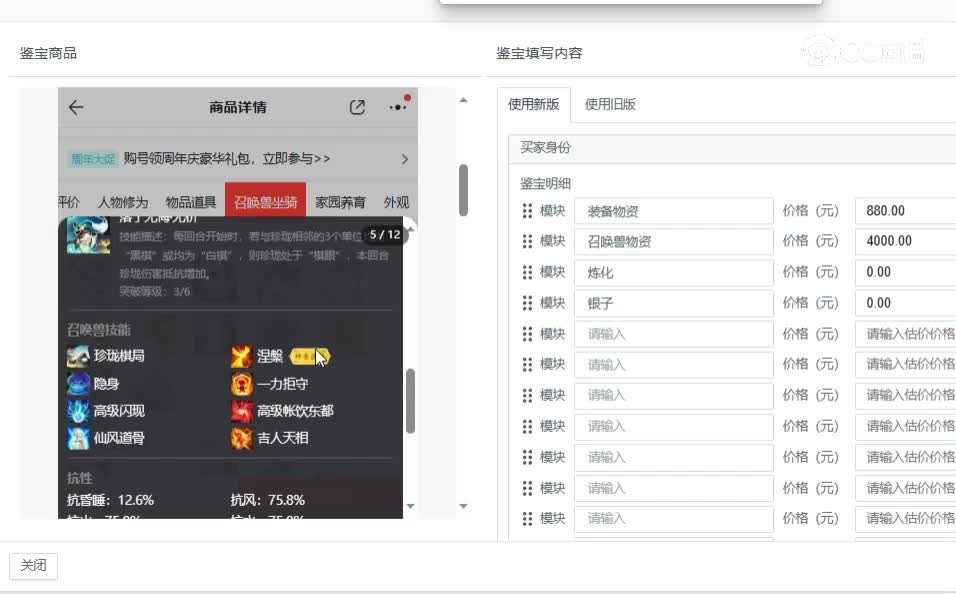Tap the share icon in product detail header

357,107
